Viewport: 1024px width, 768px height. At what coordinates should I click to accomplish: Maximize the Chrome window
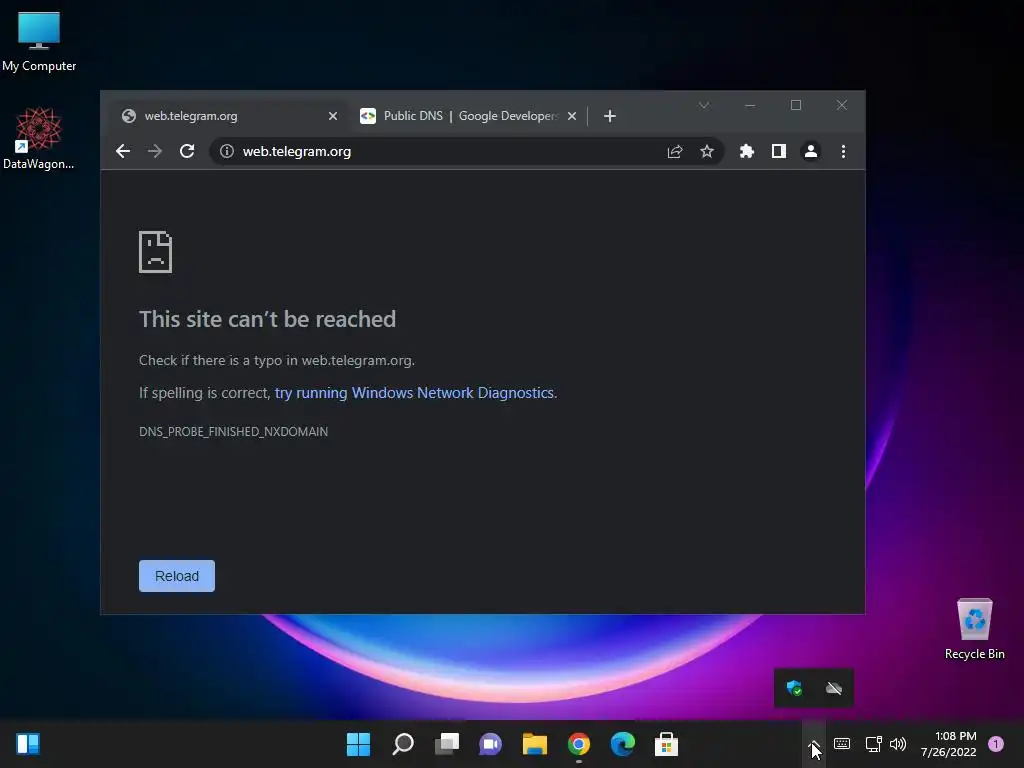coord(795,105)
